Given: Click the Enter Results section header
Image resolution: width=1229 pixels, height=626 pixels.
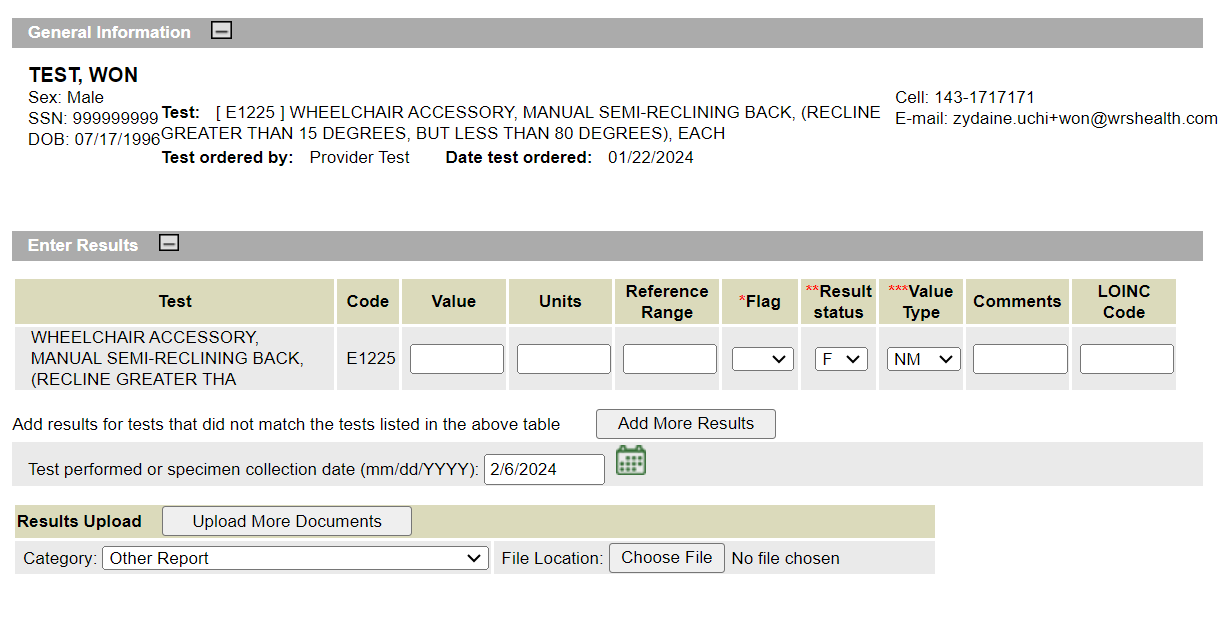Looking at the screenshot, I should pyautogui.click(x=83, y=245).
